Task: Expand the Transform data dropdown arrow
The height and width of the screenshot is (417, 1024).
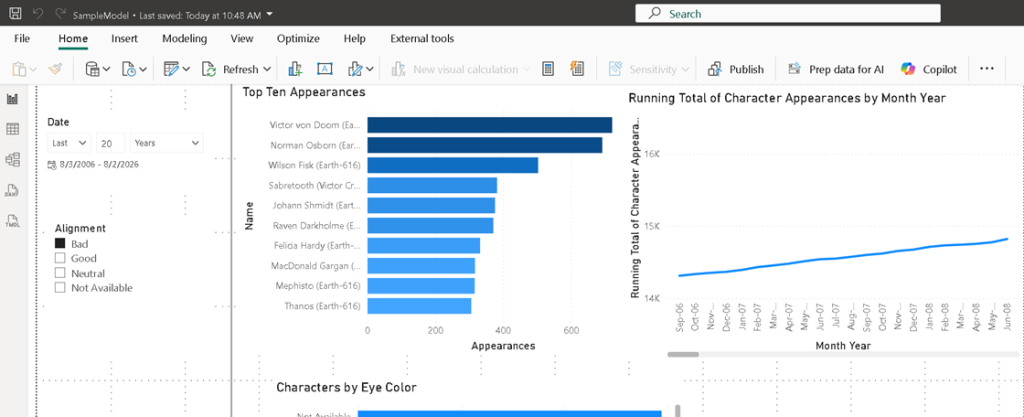Action: (x=186, y=69)
